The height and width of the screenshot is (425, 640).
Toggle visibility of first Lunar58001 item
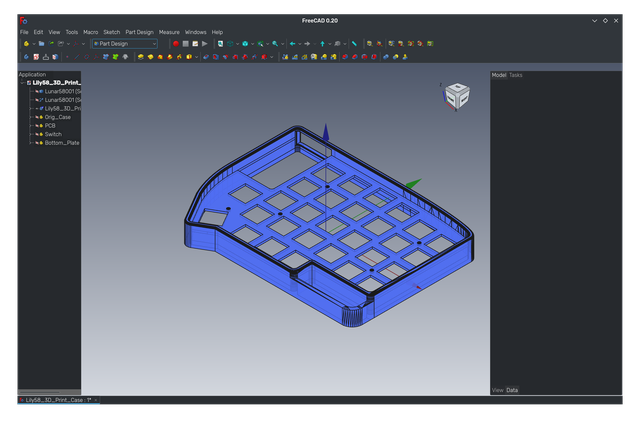[x=37, y=91]
